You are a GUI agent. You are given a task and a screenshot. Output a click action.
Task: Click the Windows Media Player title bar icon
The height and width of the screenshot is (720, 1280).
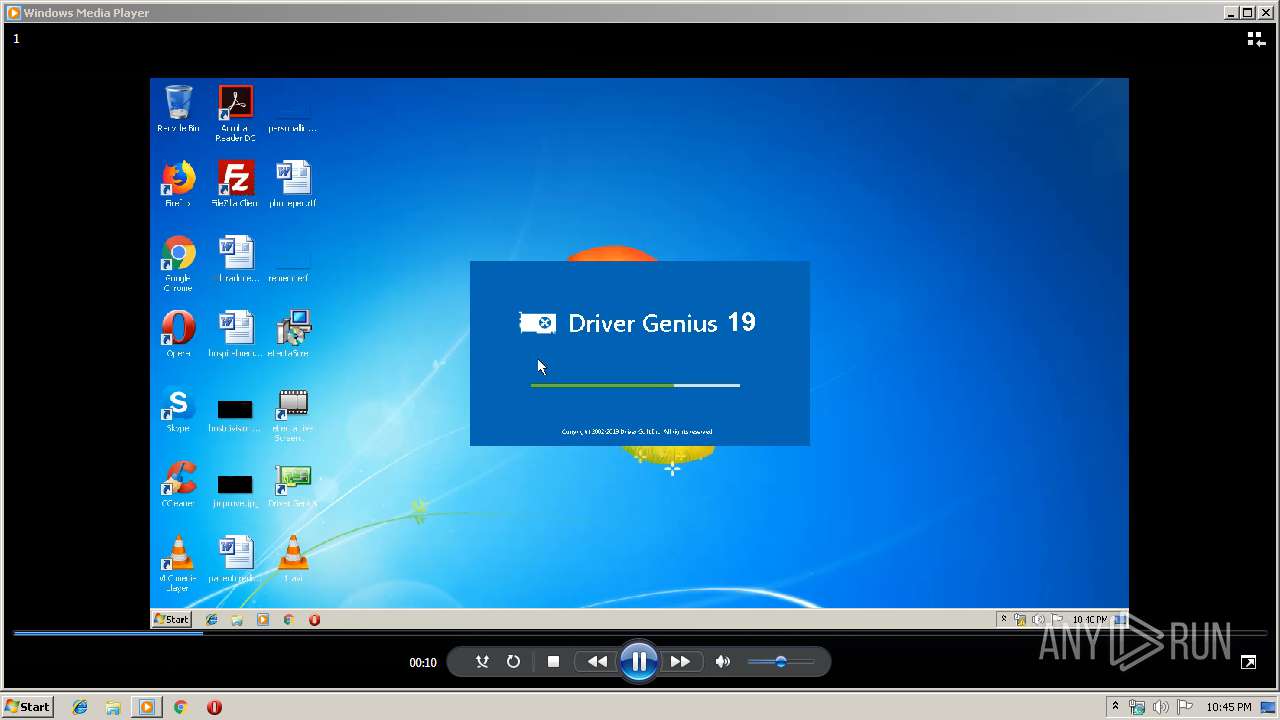tap(13, 13)
